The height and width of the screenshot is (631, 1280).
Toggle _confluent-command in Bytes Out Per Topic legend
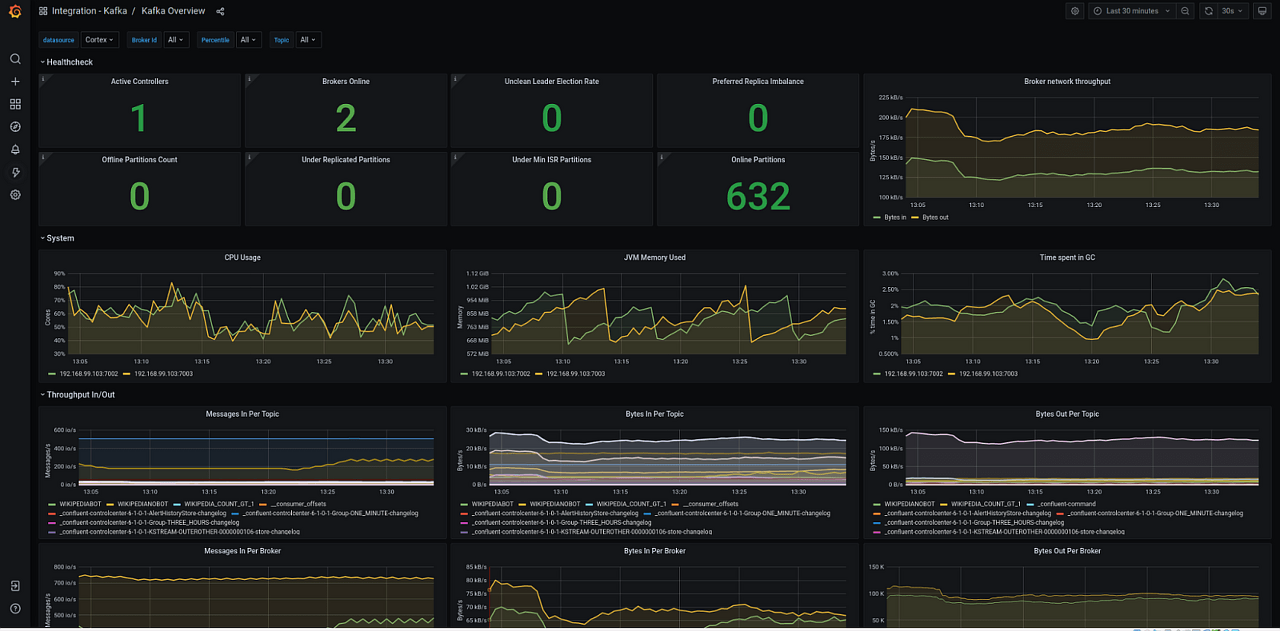pyautogui.click(x=1067, y=504)
